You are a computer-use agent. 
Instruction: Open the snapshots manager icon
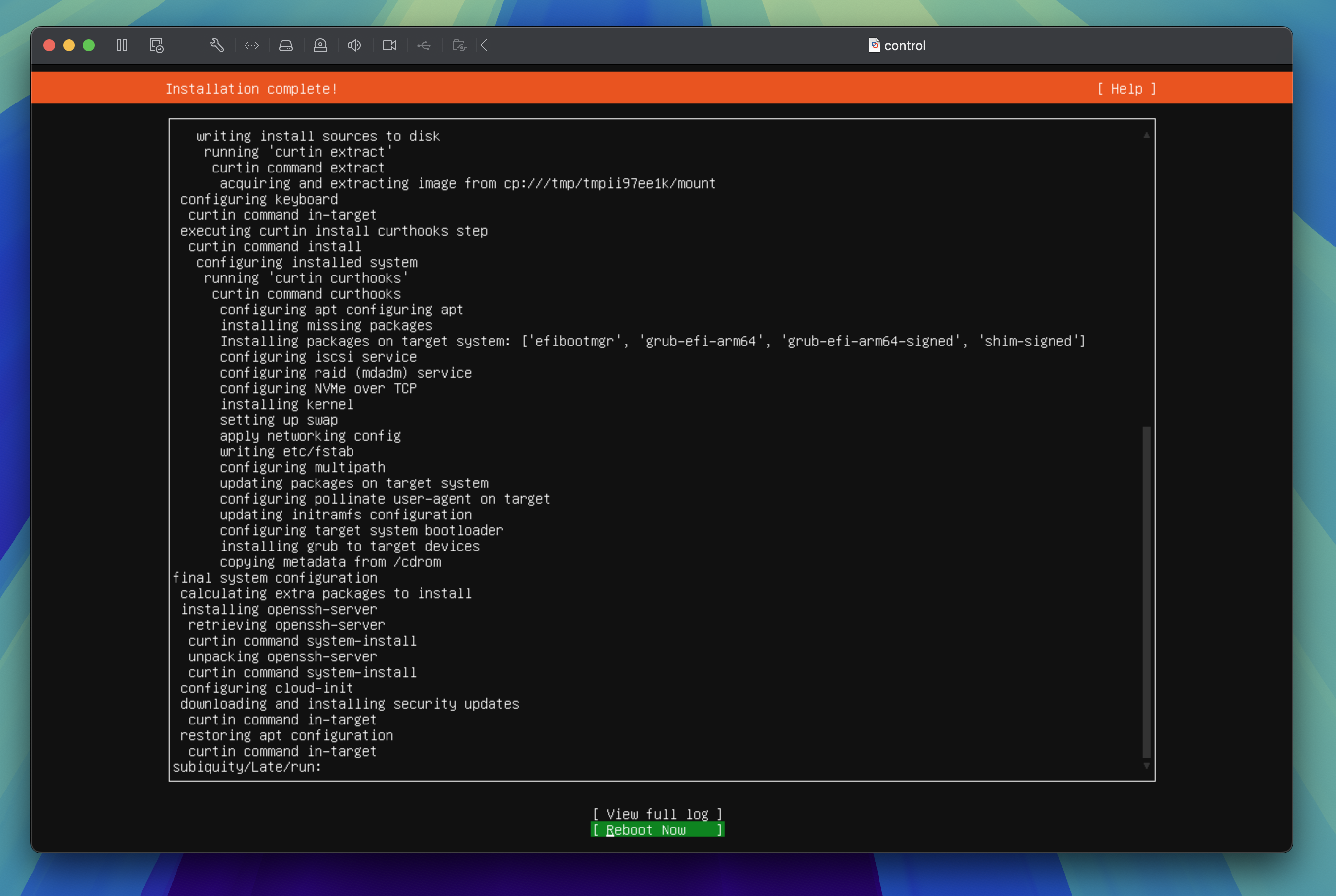pos(156,46)
